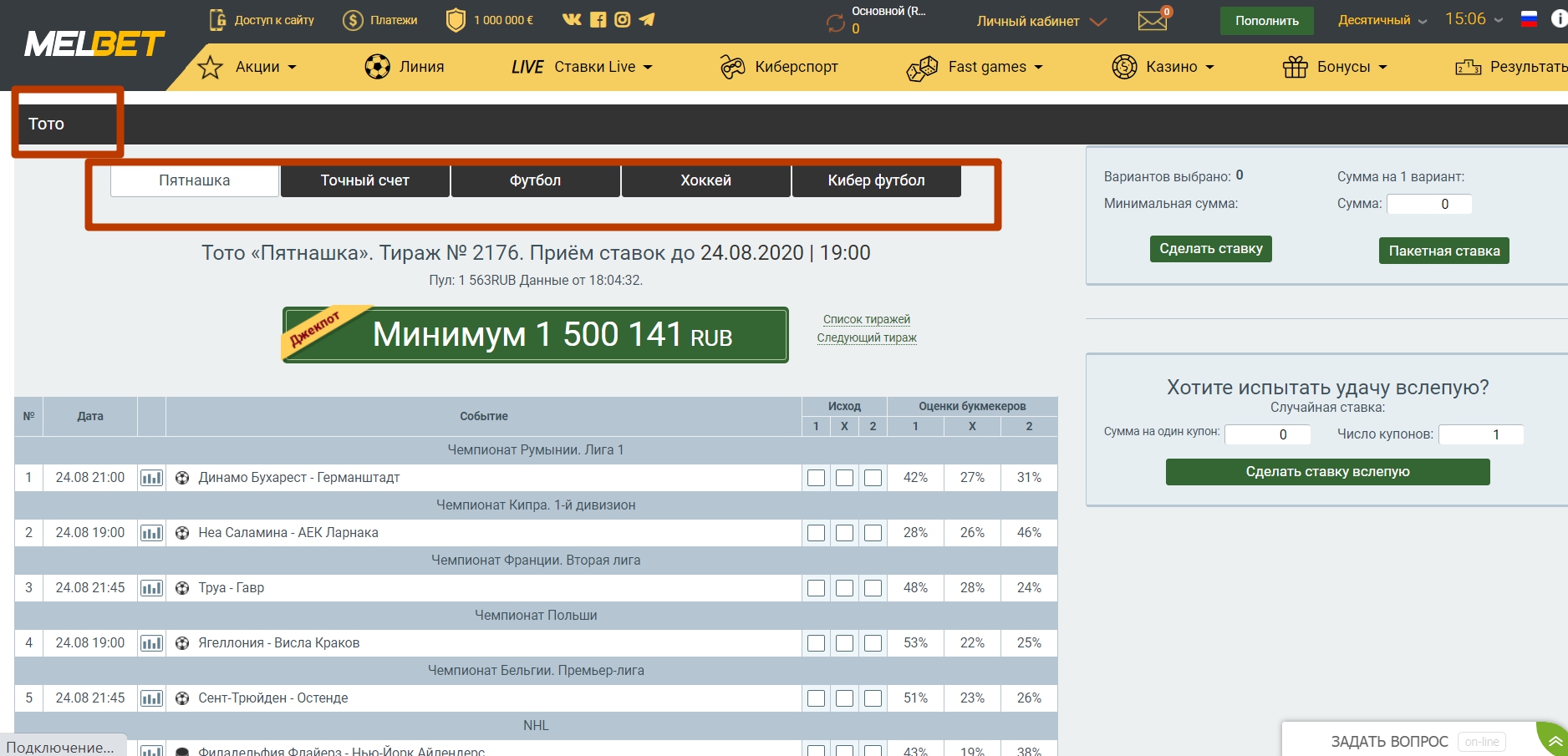Click the Пополнить button
This screenshot has height=756, width=1568.
(x=1267, y=21)
